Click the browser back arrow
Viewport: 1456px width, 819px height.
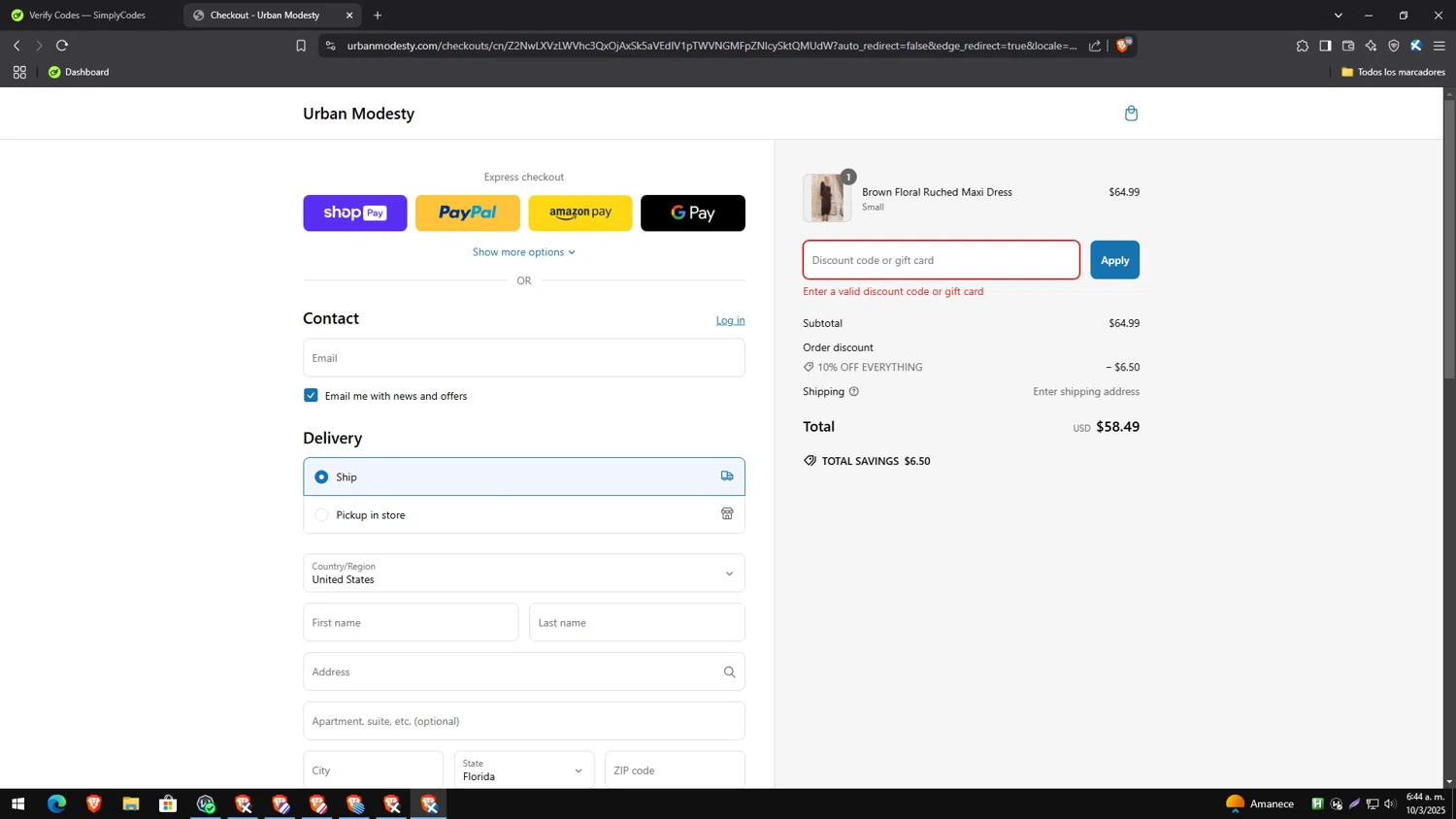(x=17, y=46)
